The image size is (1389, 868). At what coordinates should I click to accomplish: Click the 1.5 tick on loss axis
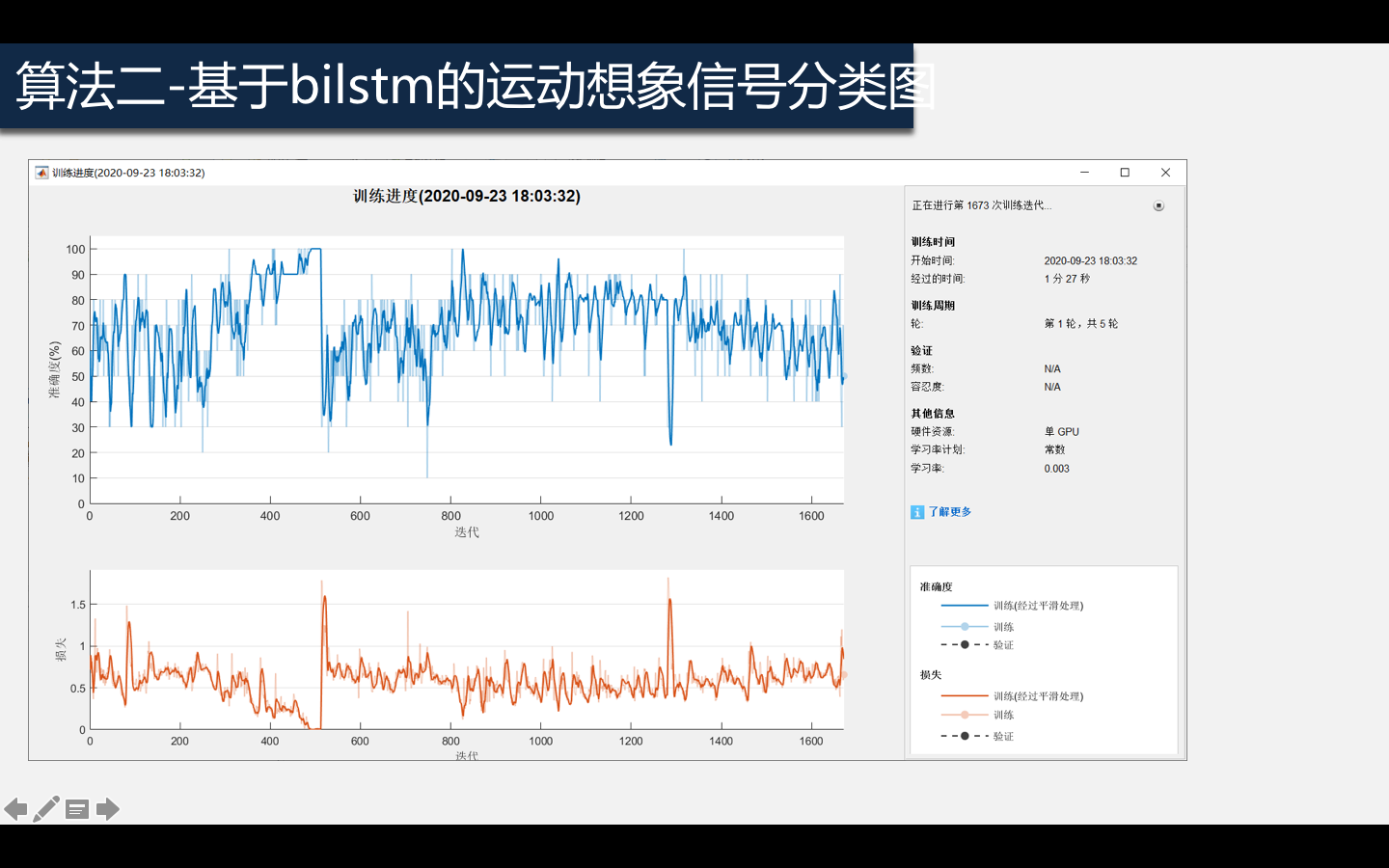tap(78, 605)
